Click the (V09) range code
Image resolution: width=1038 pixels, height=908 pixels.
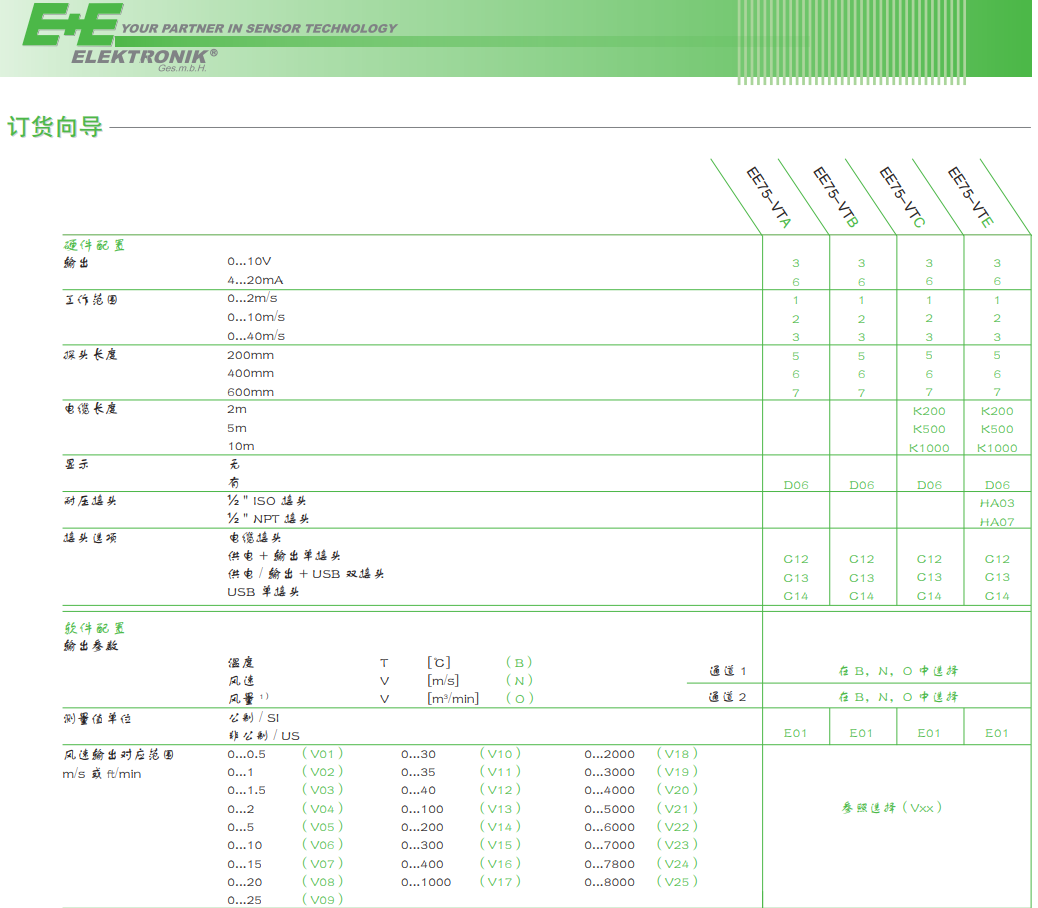322,900
